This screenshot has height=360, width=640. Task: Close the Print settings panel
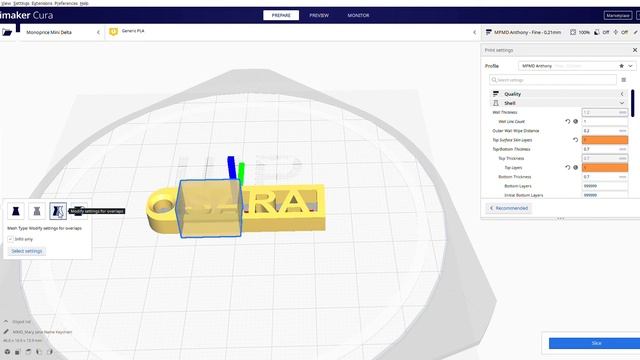click(635, 50)
